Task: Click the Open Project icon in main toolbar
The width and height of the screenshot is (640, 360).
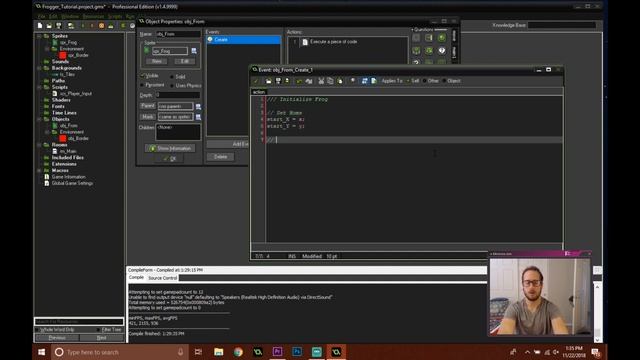Action: pos(49,26)
